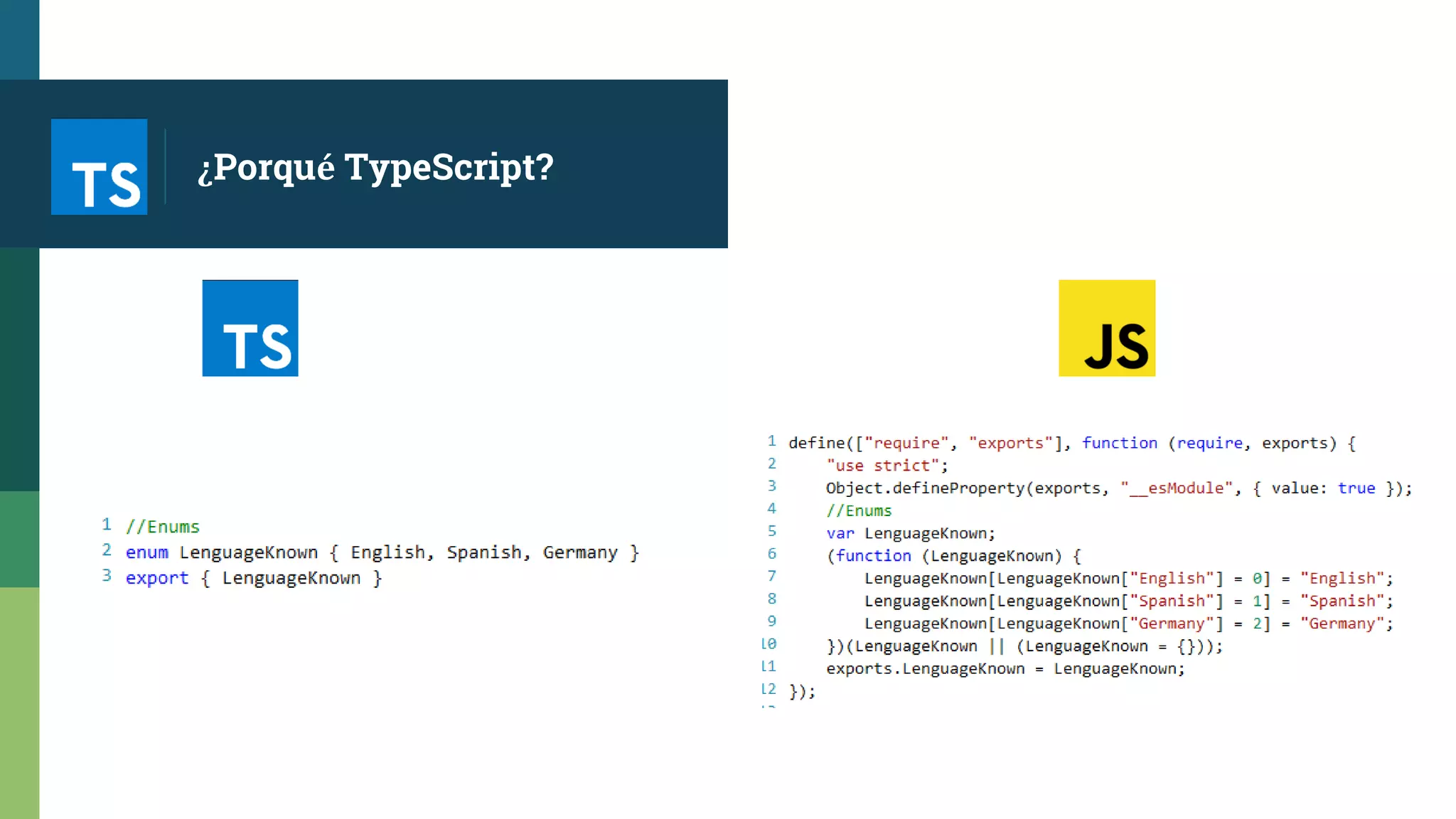Image resolution: width=1456 pixels, height=819 pixels.
Task: Click the "})(LenguageKnown || (LenguageKnown = {}));" line
Action: point(1024,646)
